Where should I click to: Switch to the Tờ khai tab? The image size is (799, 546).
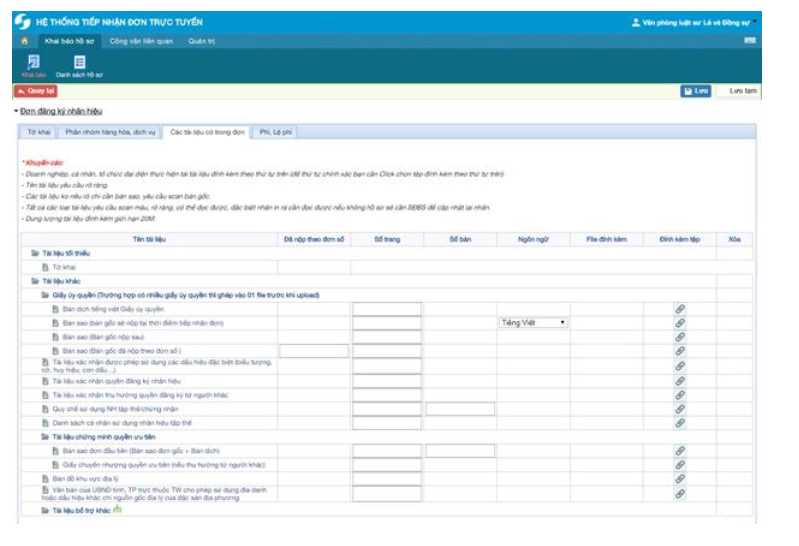click(39, 132)
